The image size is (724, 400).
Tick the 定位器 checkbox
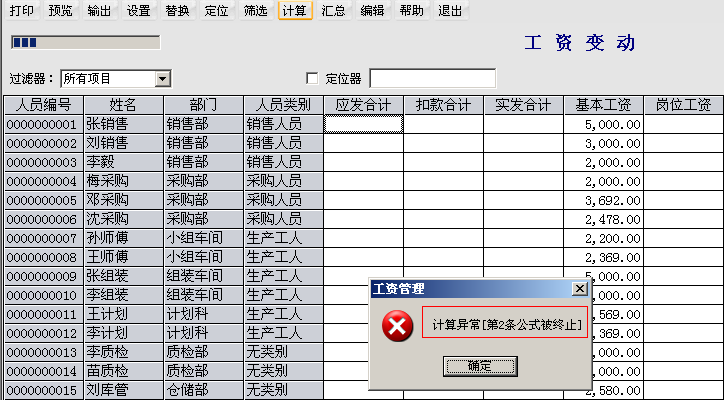(313, 79)
